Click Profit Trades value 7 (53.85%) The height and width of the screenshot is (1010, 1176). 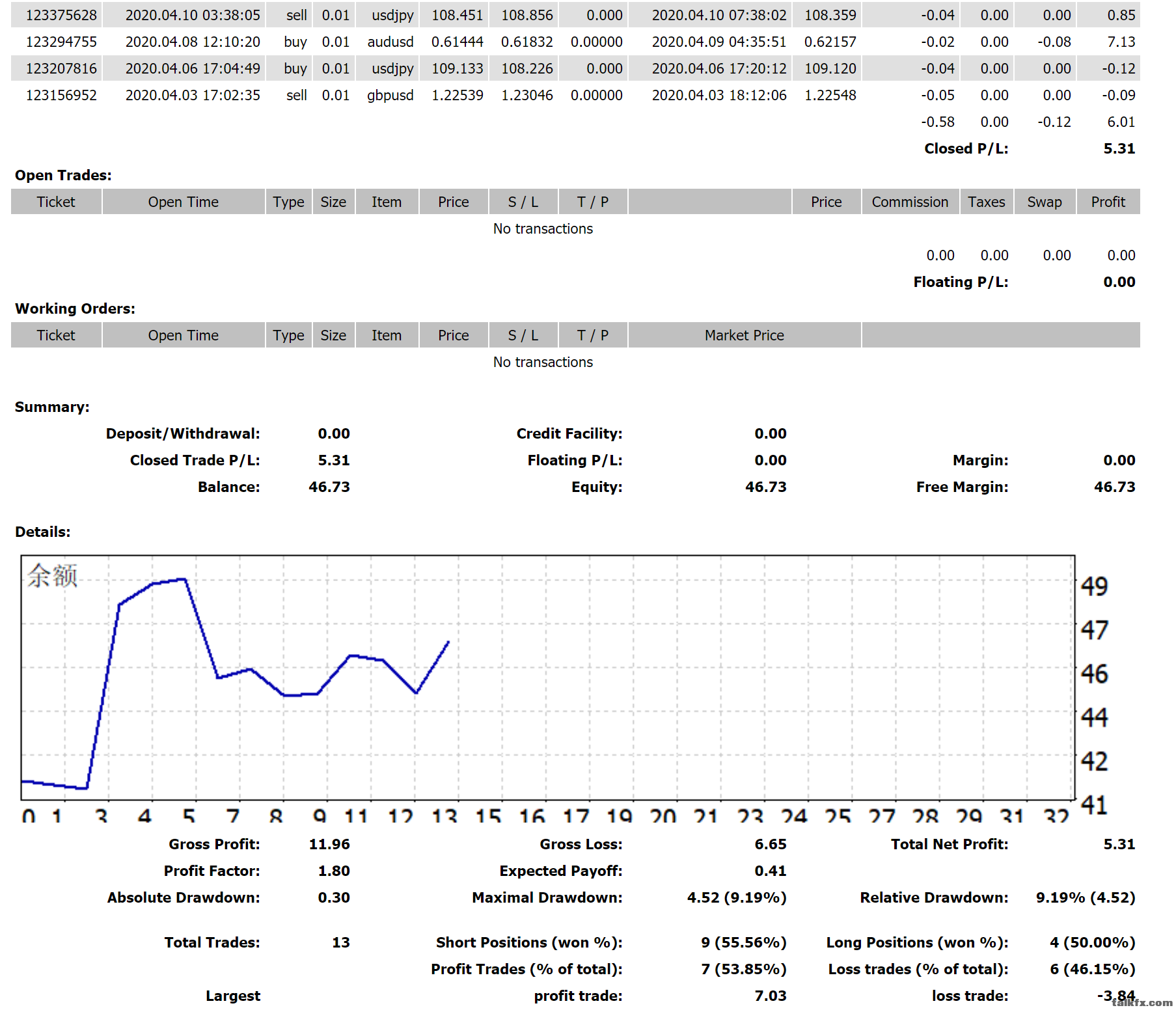tap(744, 969)
